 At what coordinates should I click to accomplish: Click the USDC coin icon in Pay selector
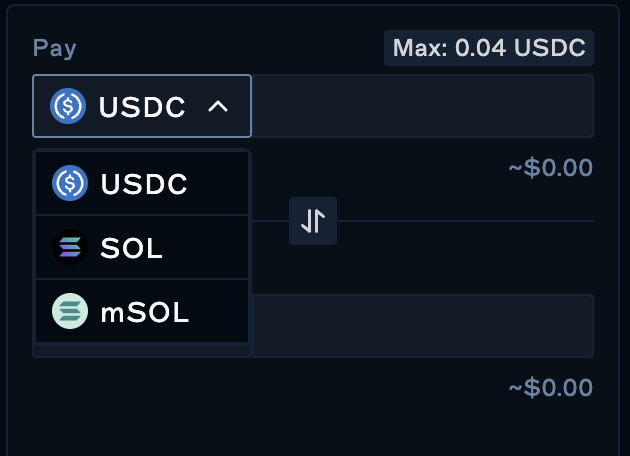[x=69, y=106]
